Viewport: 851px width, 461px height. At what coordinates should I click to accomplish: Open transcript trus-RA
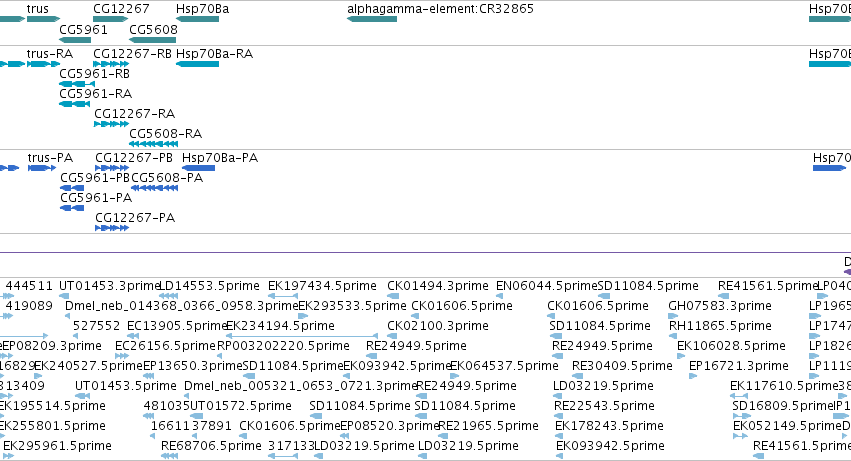pyautogui.click(x=49, y=54)
